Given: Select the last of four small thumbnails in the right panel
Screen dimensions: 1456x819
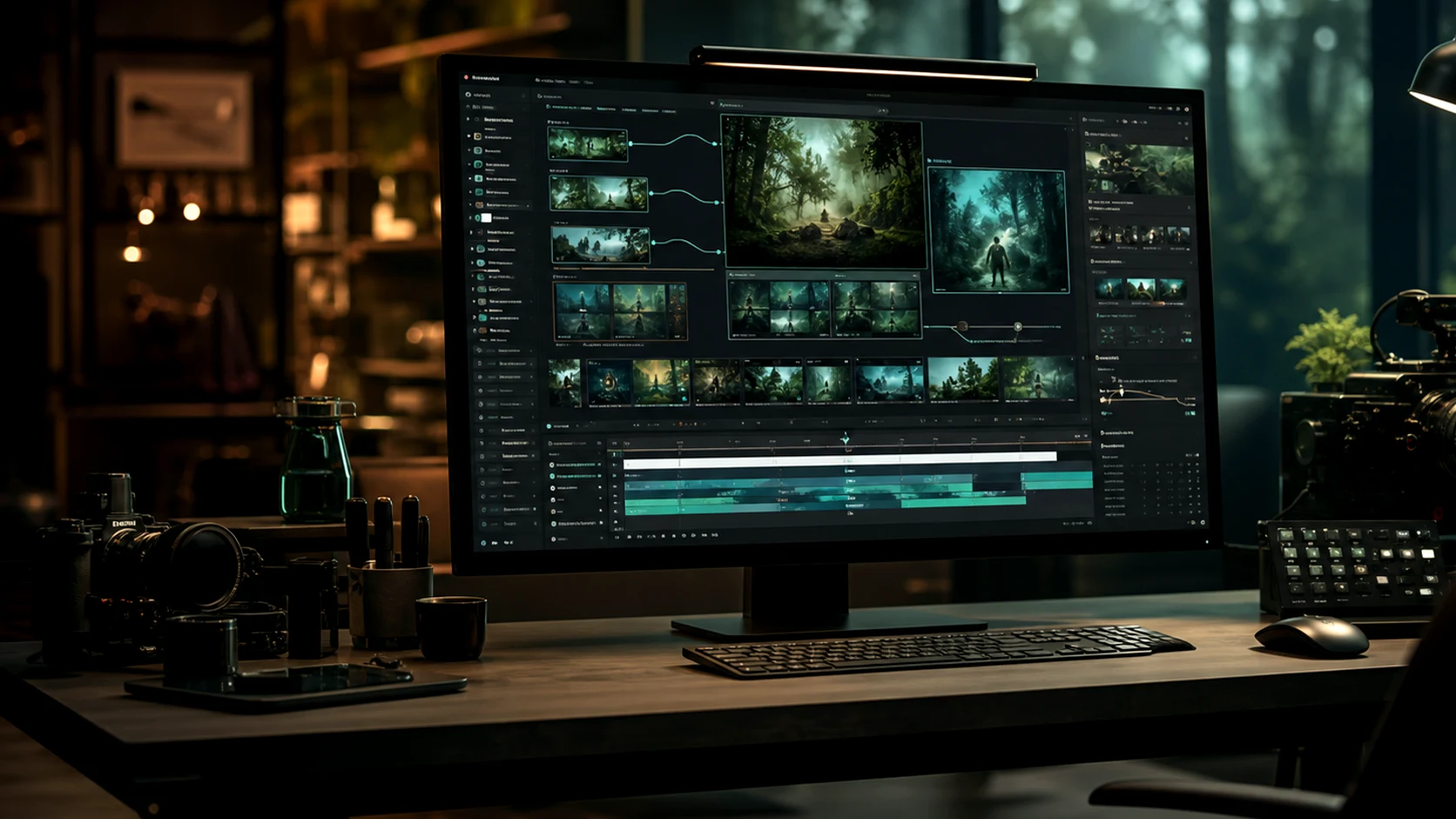Looking at the screenshot, I should tap(1179, 234).
